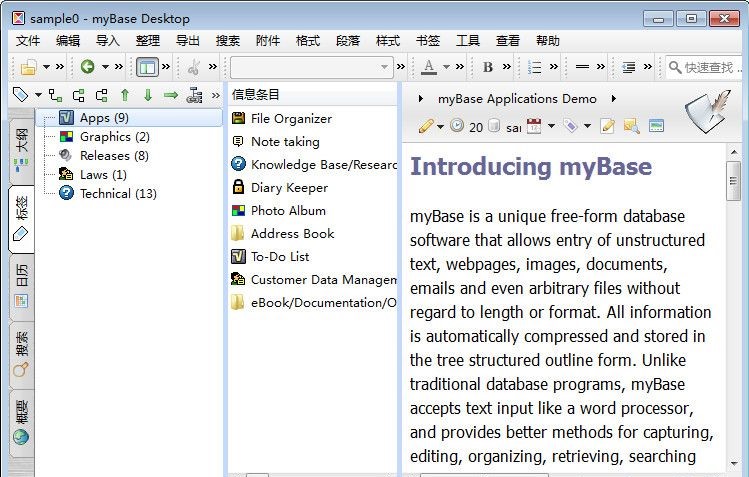Image resolution: width=749 pixels, height=477 pixels.
Task: Open the 编辑 menu
Action: [68, 41]
